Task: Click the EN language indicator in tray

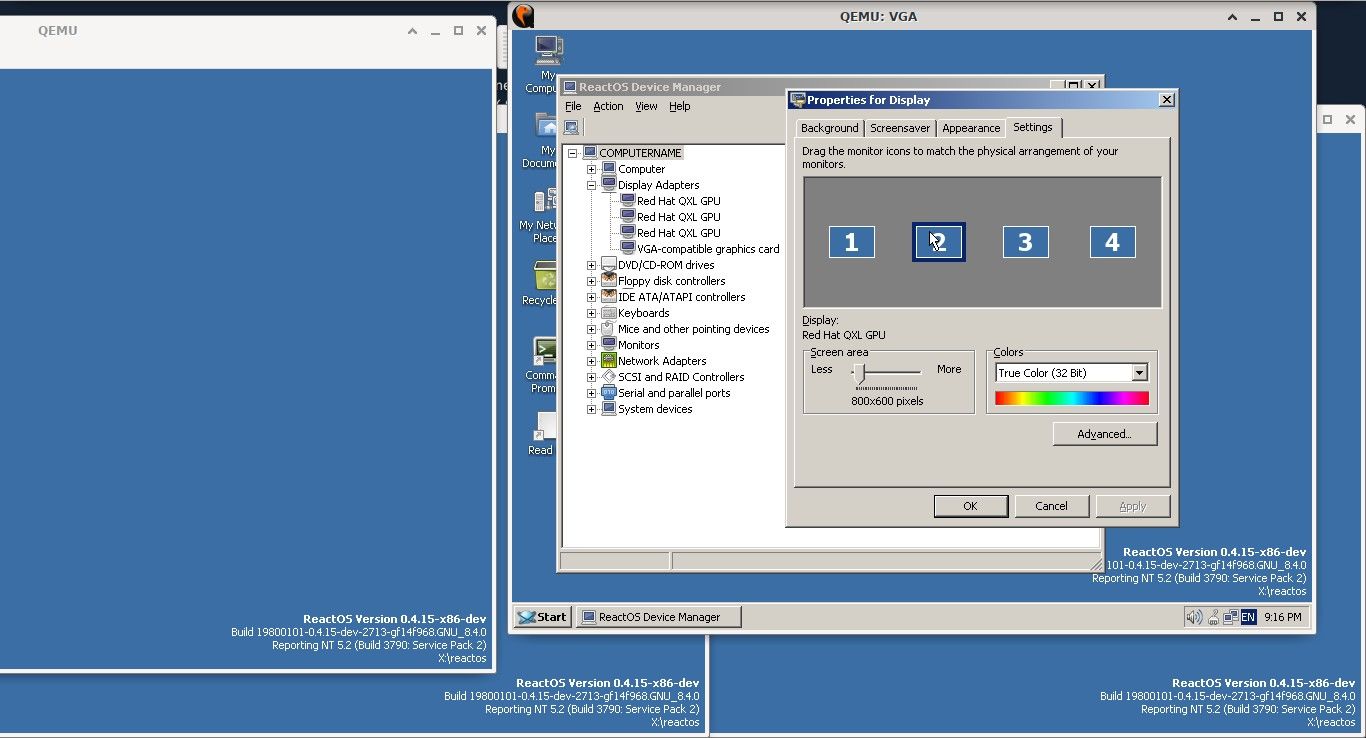Action: tap(1248, 617)
